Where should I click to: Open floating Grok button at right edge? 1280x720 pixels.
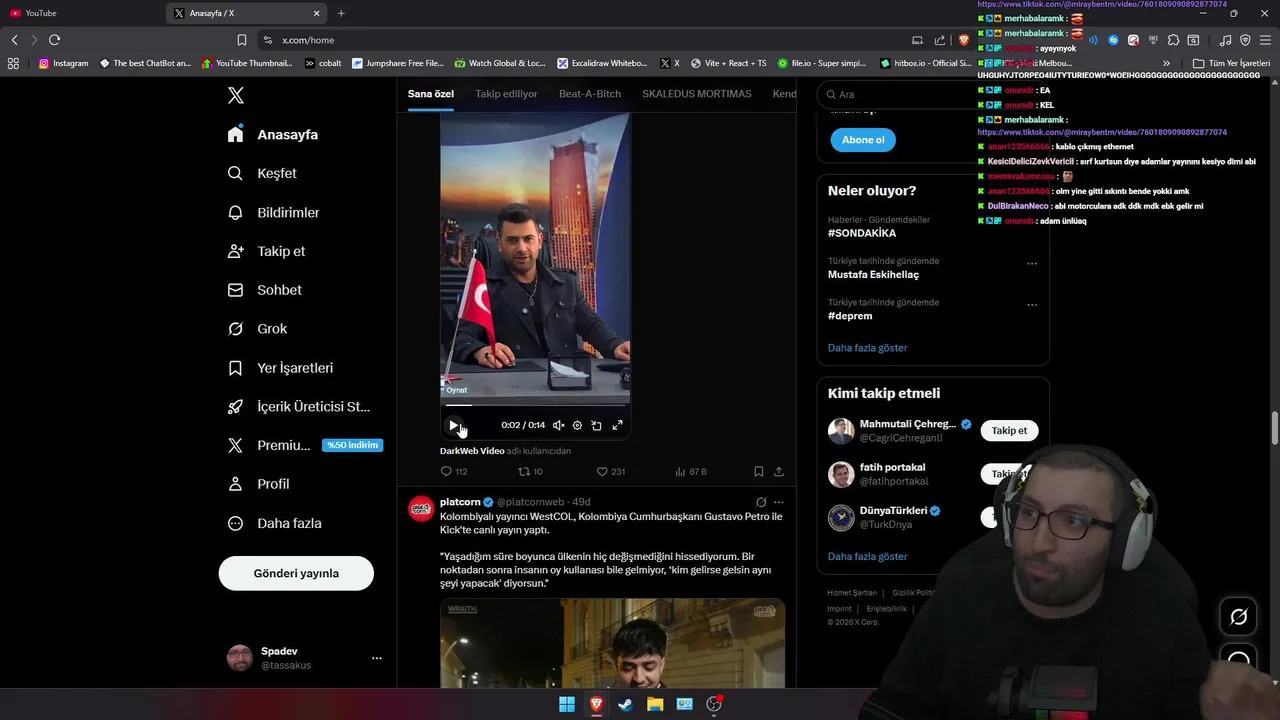[1238, 617]
